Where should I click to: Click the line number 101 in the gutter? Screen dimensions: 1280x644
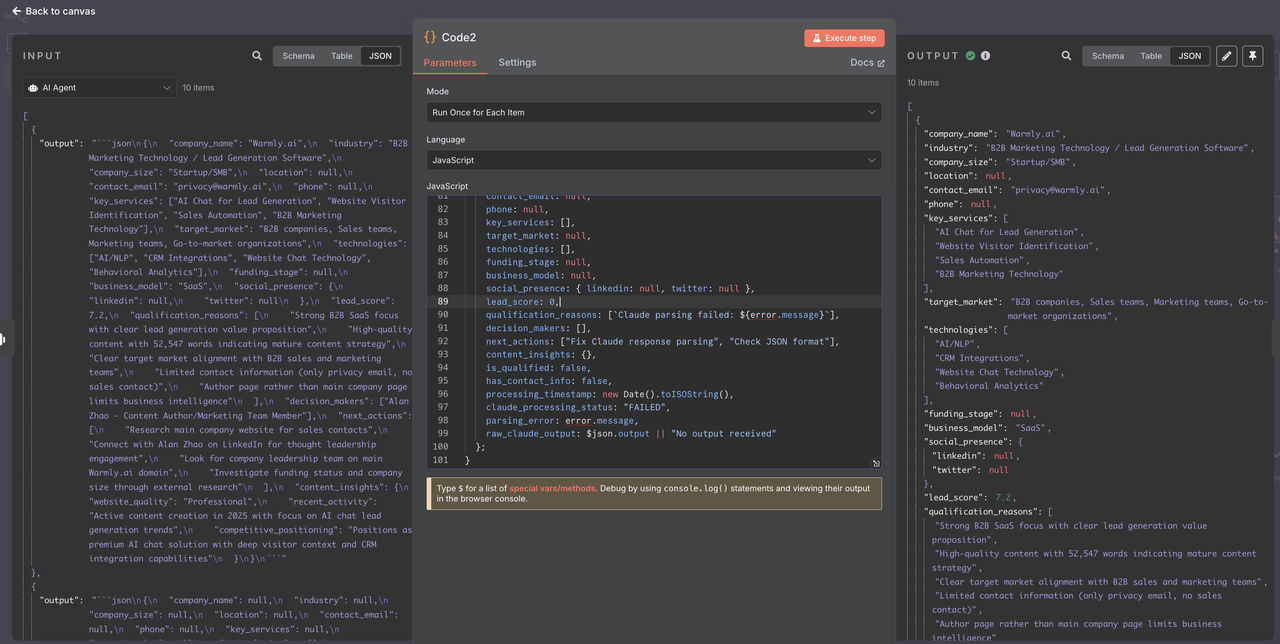click(x=440, y=460)
